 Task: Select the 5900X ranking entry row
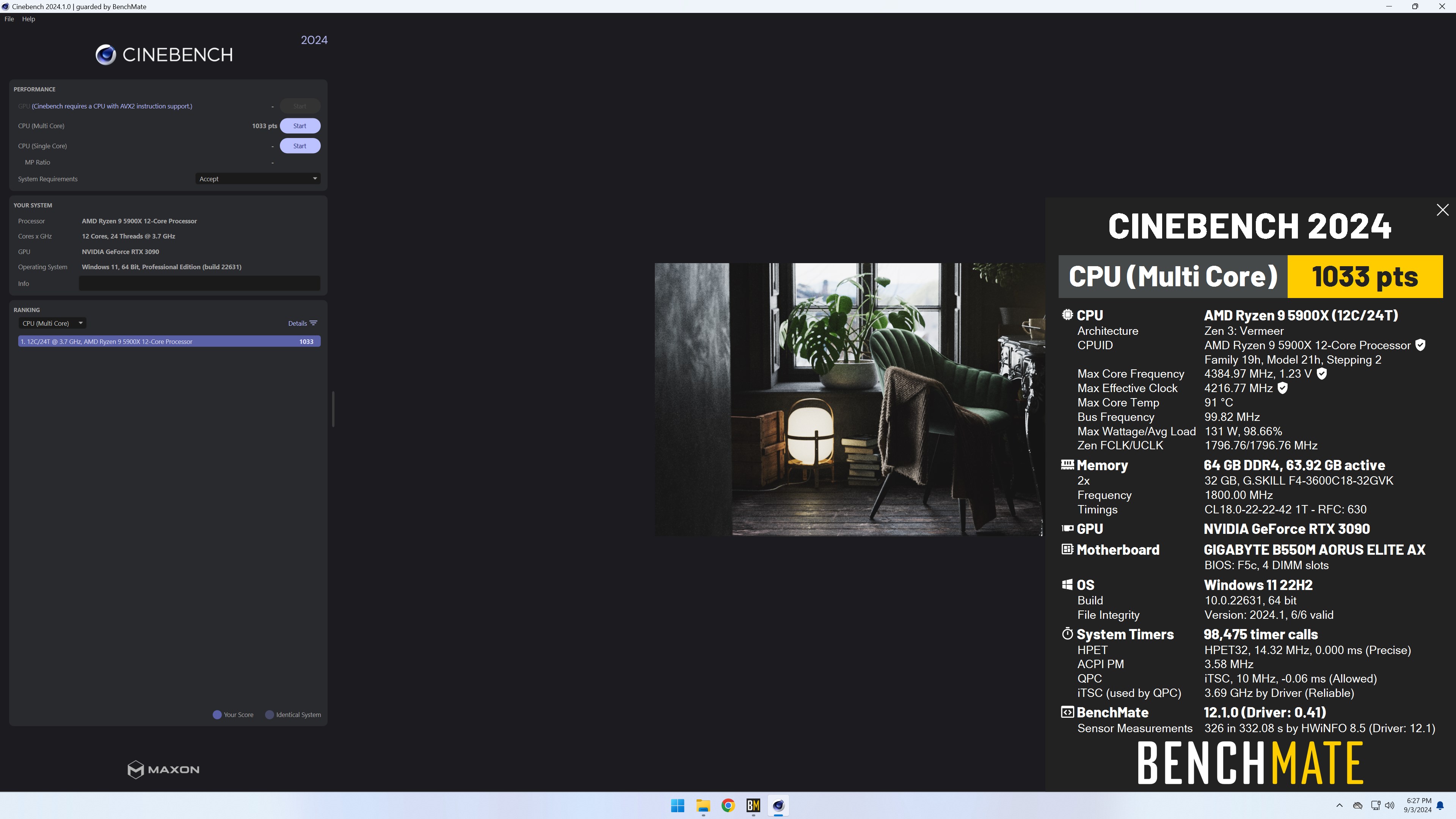pos(169,341)
